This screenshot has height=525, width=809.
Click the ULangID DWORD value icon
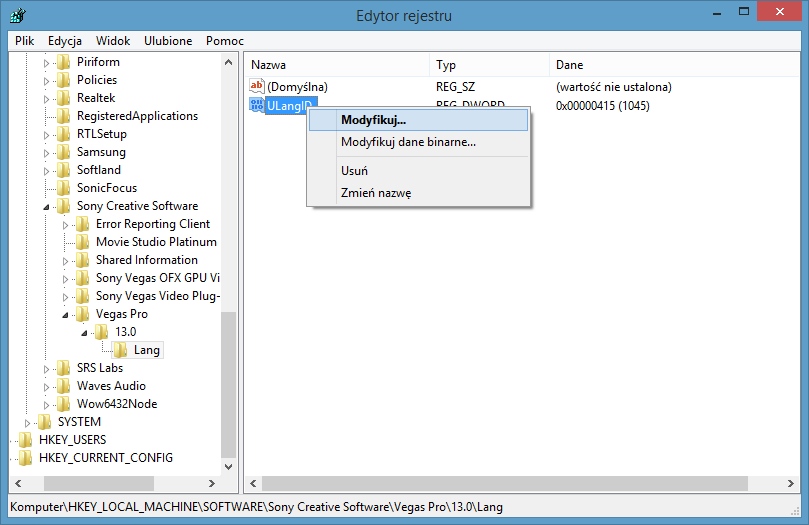256,106
